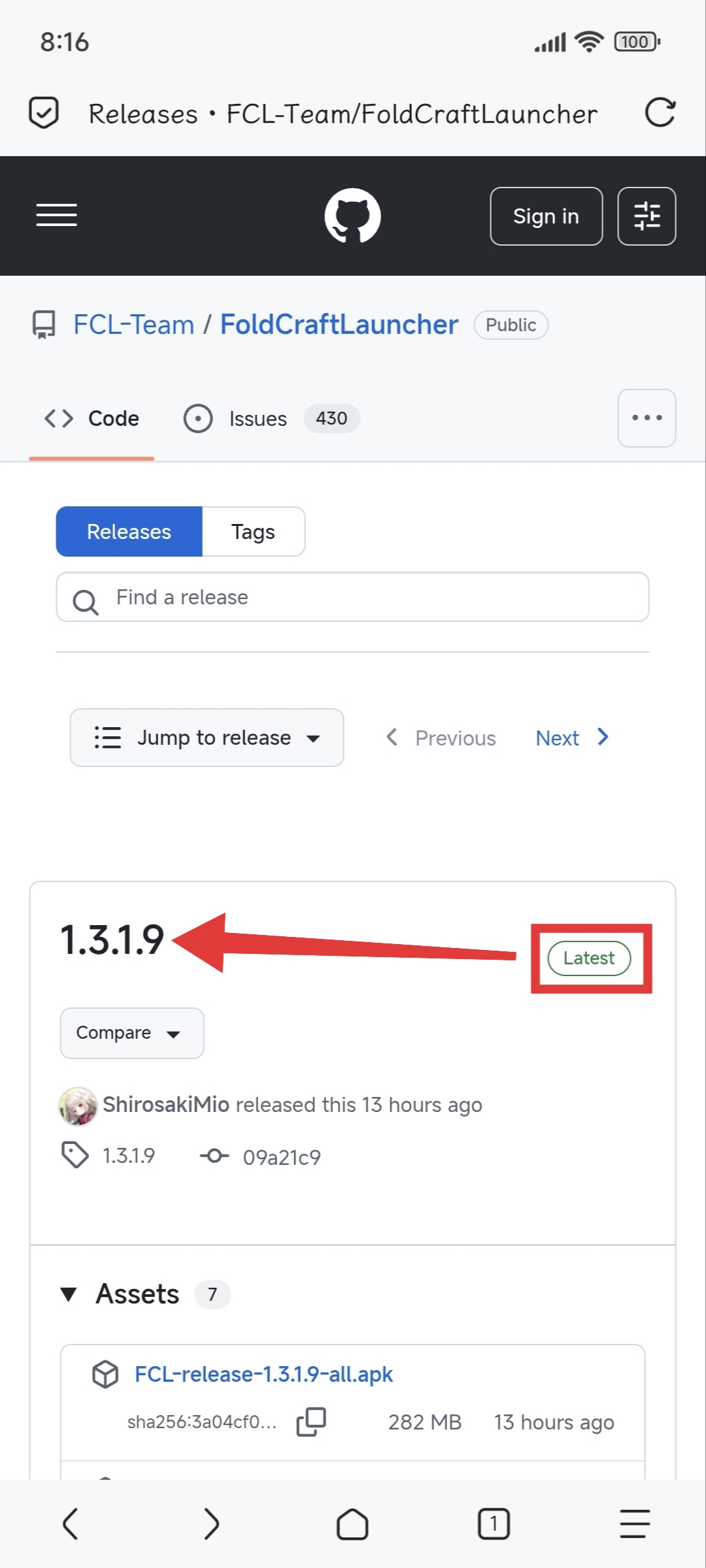Click the Issues count 430 badge
706x1568 pixels.
point(332,418)
